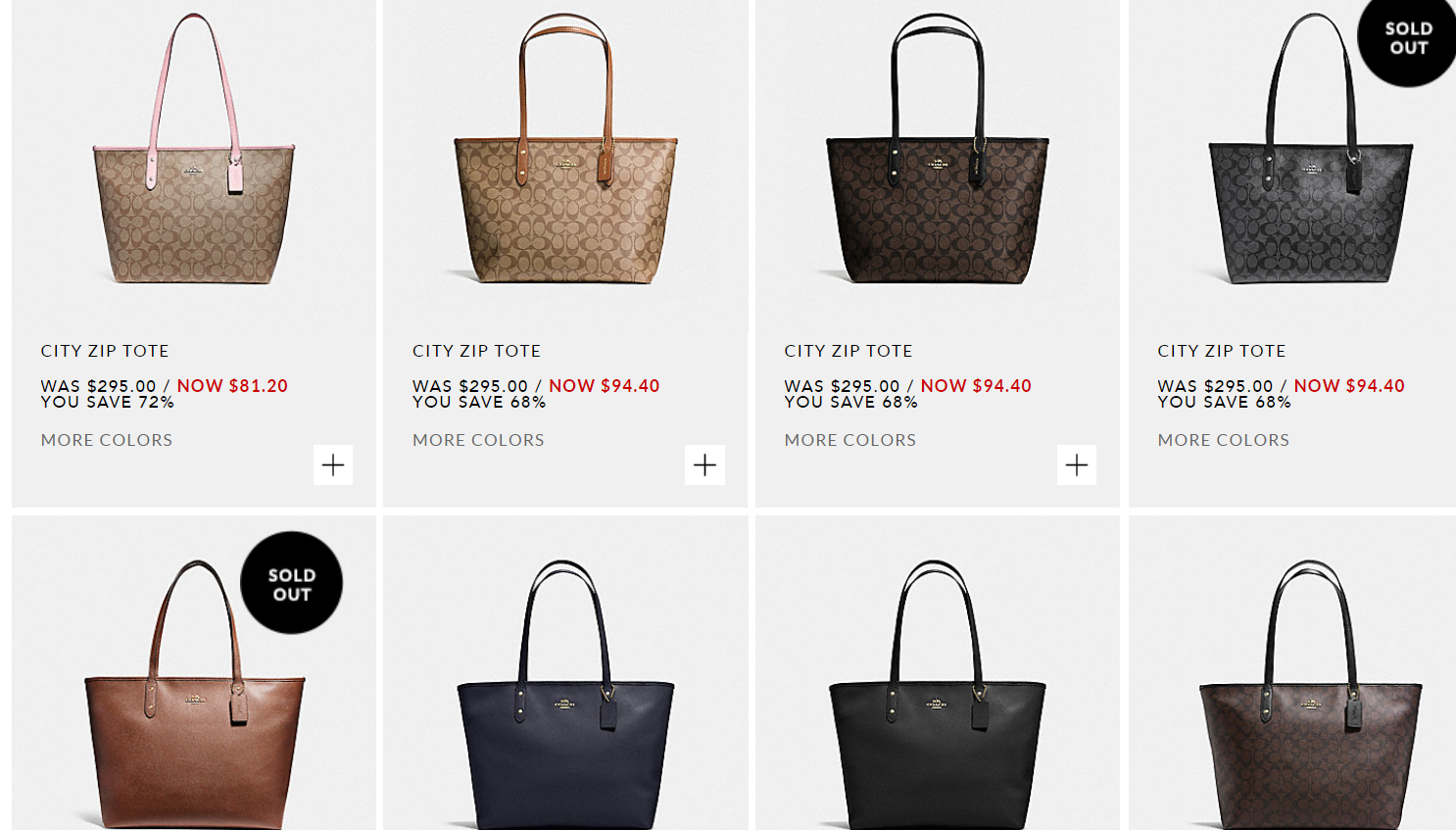1456x830 pixels.
Task: Click Sold Out badge on saddle leather tote
Action: [292, 583]
